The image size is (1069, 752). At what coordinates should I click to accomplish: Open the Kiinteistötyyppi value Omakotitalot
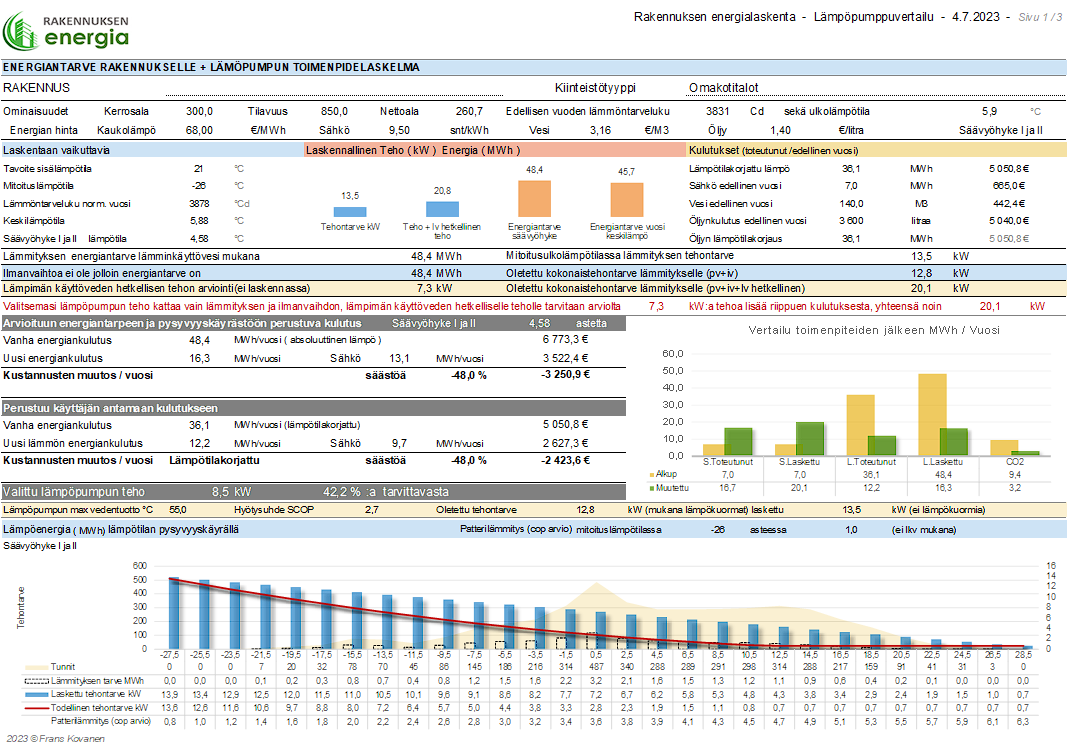(x=724, y=88)
